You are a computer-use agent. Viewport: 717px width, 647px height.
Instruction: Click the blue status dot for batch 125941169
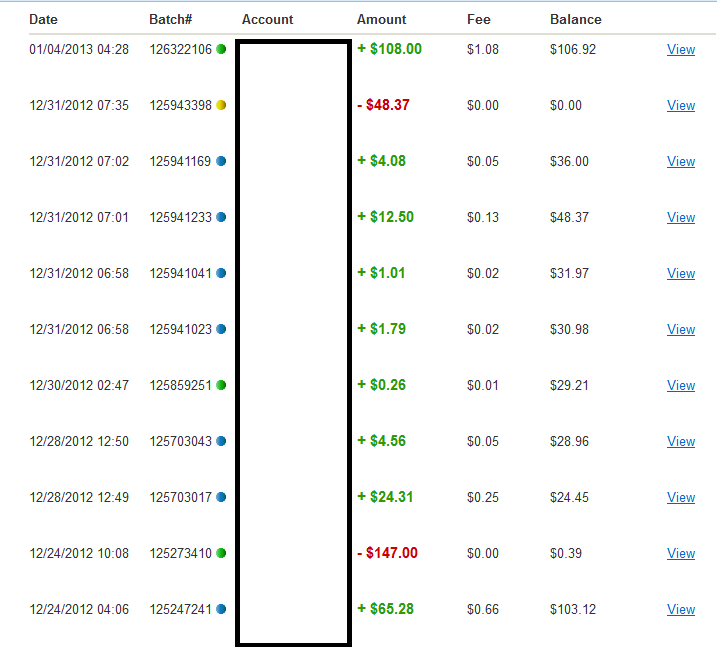(221, 161)
